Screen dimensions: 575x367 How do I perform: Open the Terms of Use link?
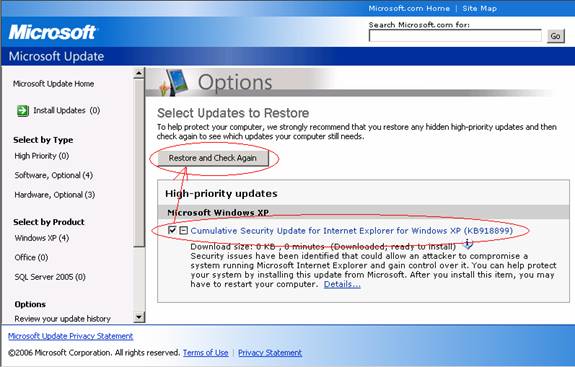[x=206, y=353]
